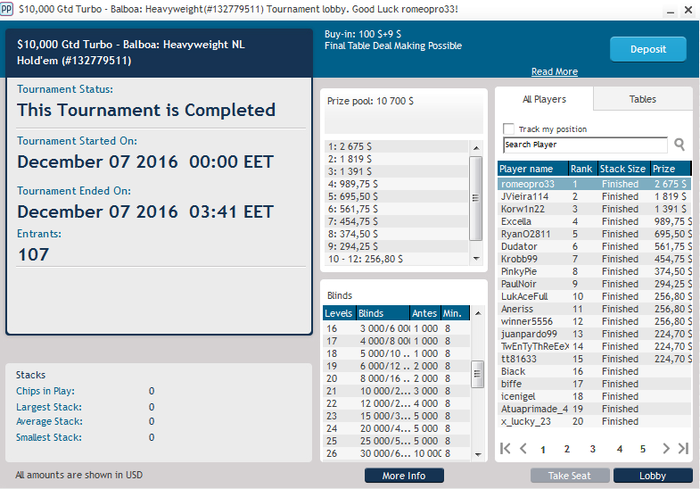Open page 3 of players list
700x489 pixels.
[x=592, y=449]
